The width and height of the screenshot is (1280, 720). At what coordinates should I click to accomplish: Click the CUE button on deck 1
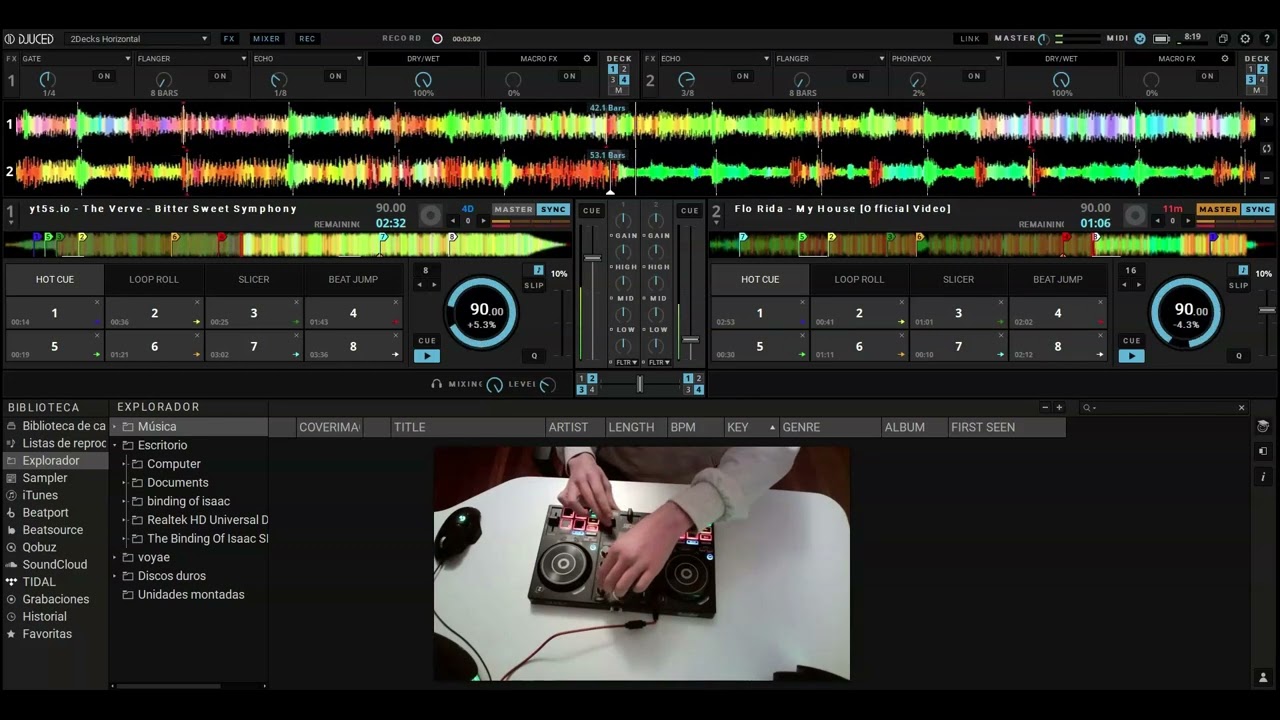pos(427,341)
